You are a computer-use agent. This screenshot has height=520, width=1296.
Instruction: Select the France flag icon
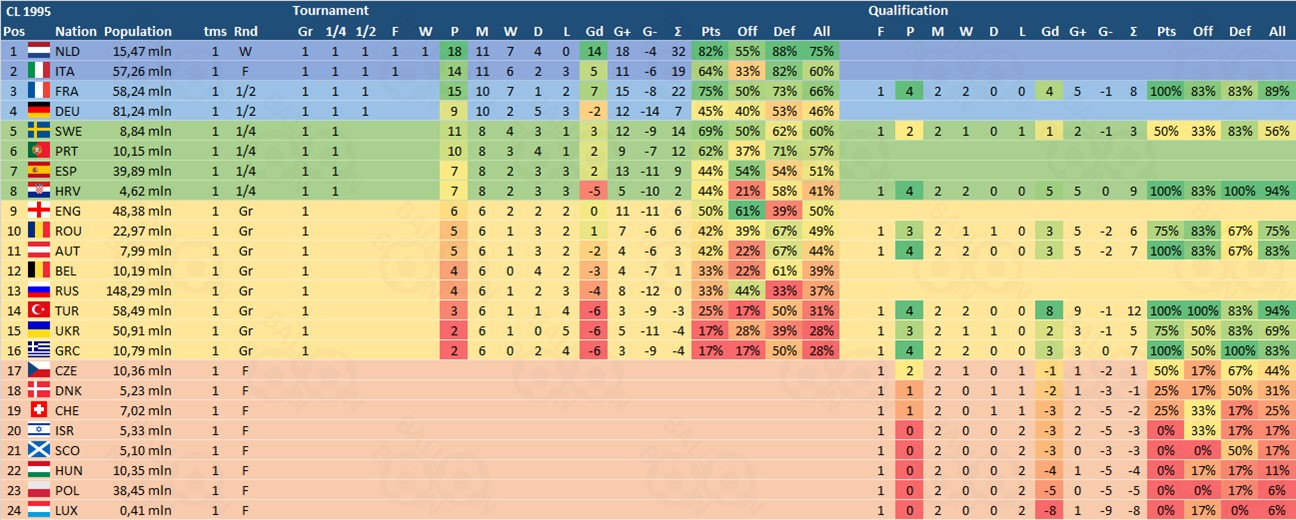[39, 90]
